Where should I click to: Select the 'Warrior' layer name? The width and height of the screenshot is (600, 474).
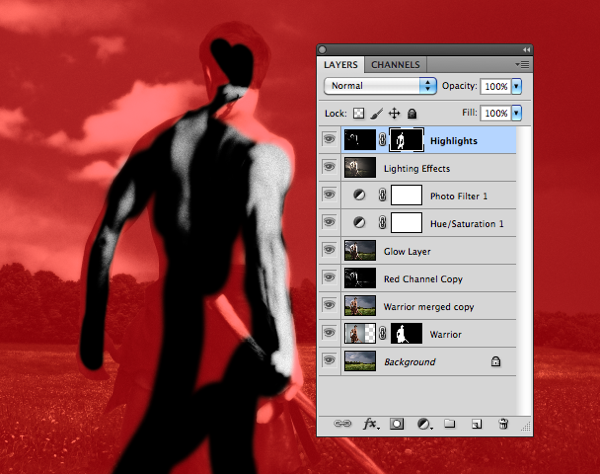445,335
